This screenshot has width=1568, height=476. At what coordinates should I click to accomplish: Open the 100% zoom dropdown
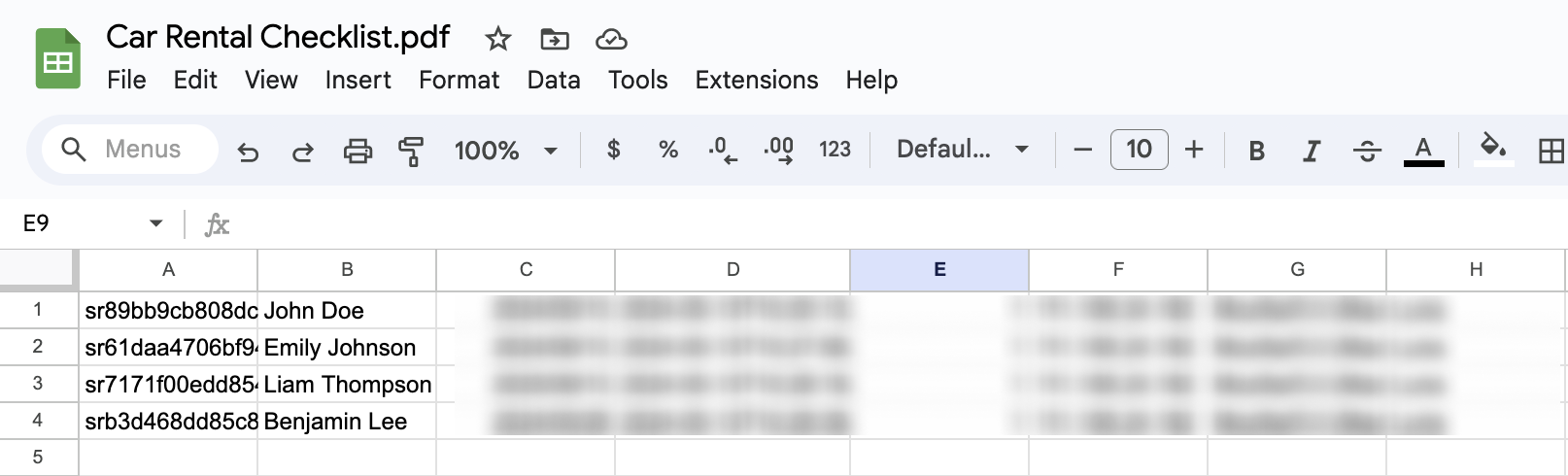tap(505, 151)
